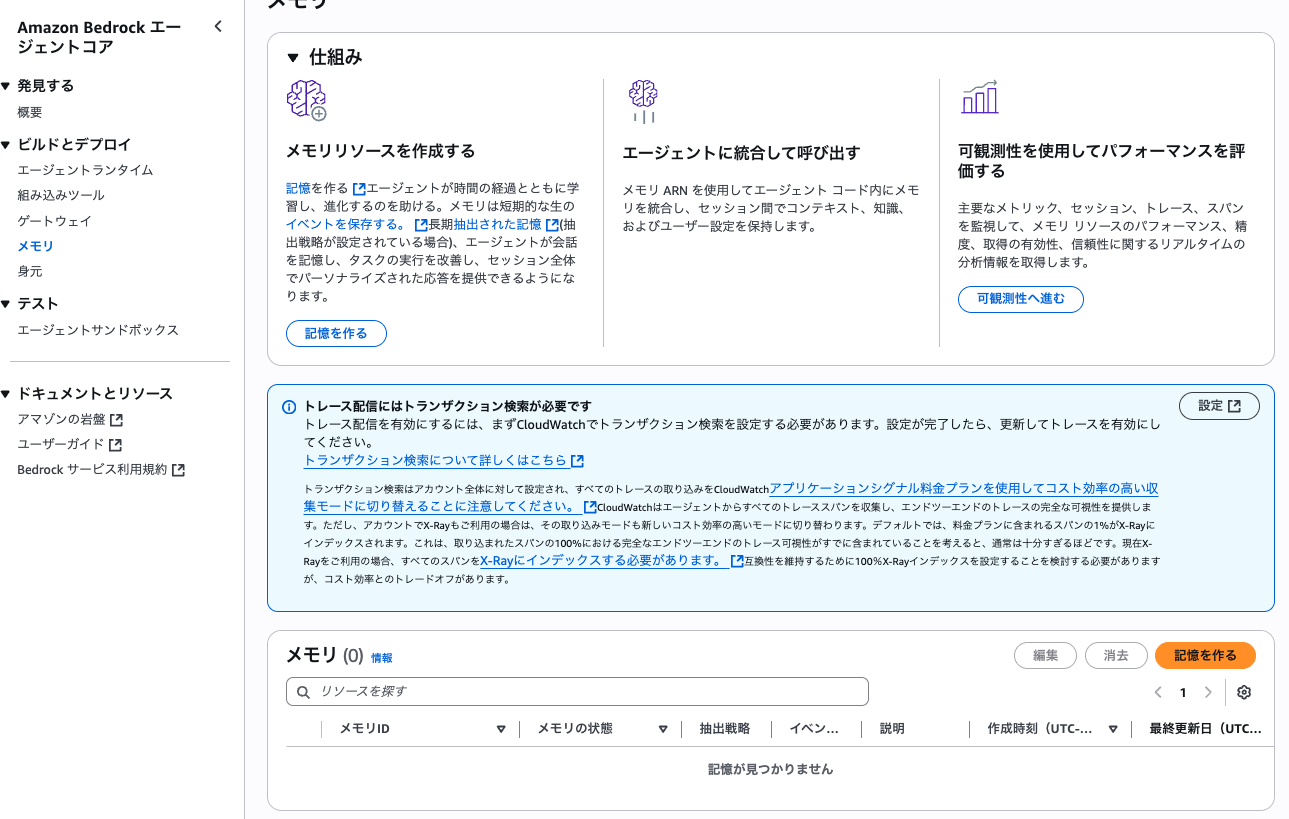Click the 設定 button on the notice
Image resolution: width=1289 pixels, height=819 pixels.
coord(1219,405)
